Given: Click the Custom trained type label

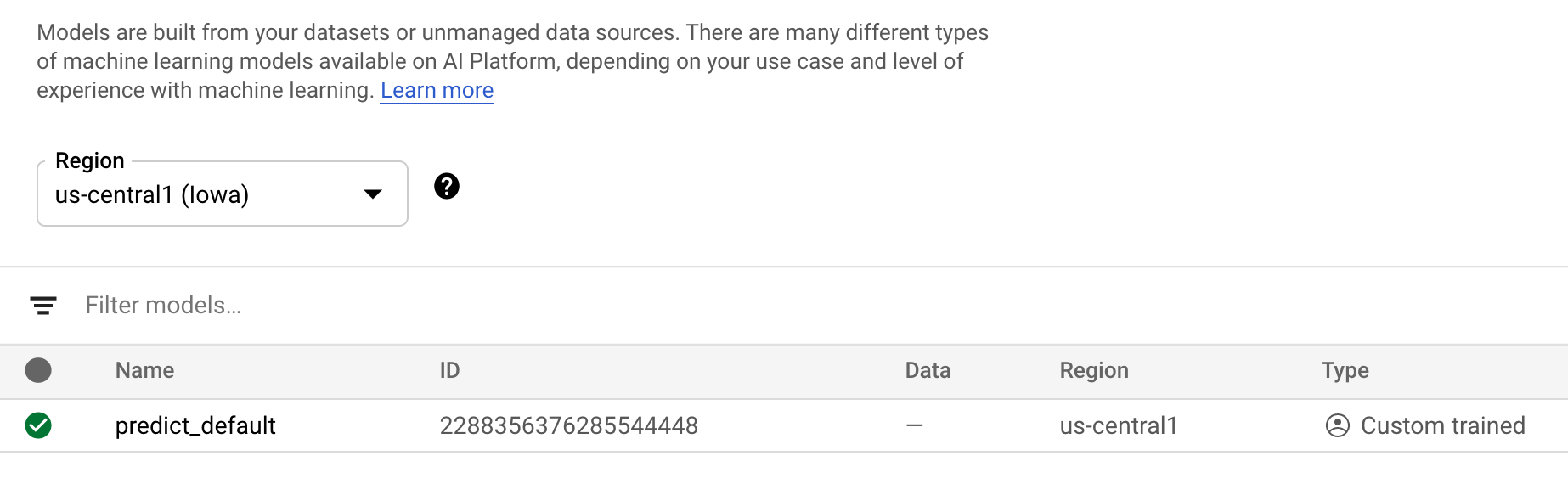Looking at the screenshot, I should click(x=1442, y=425).
